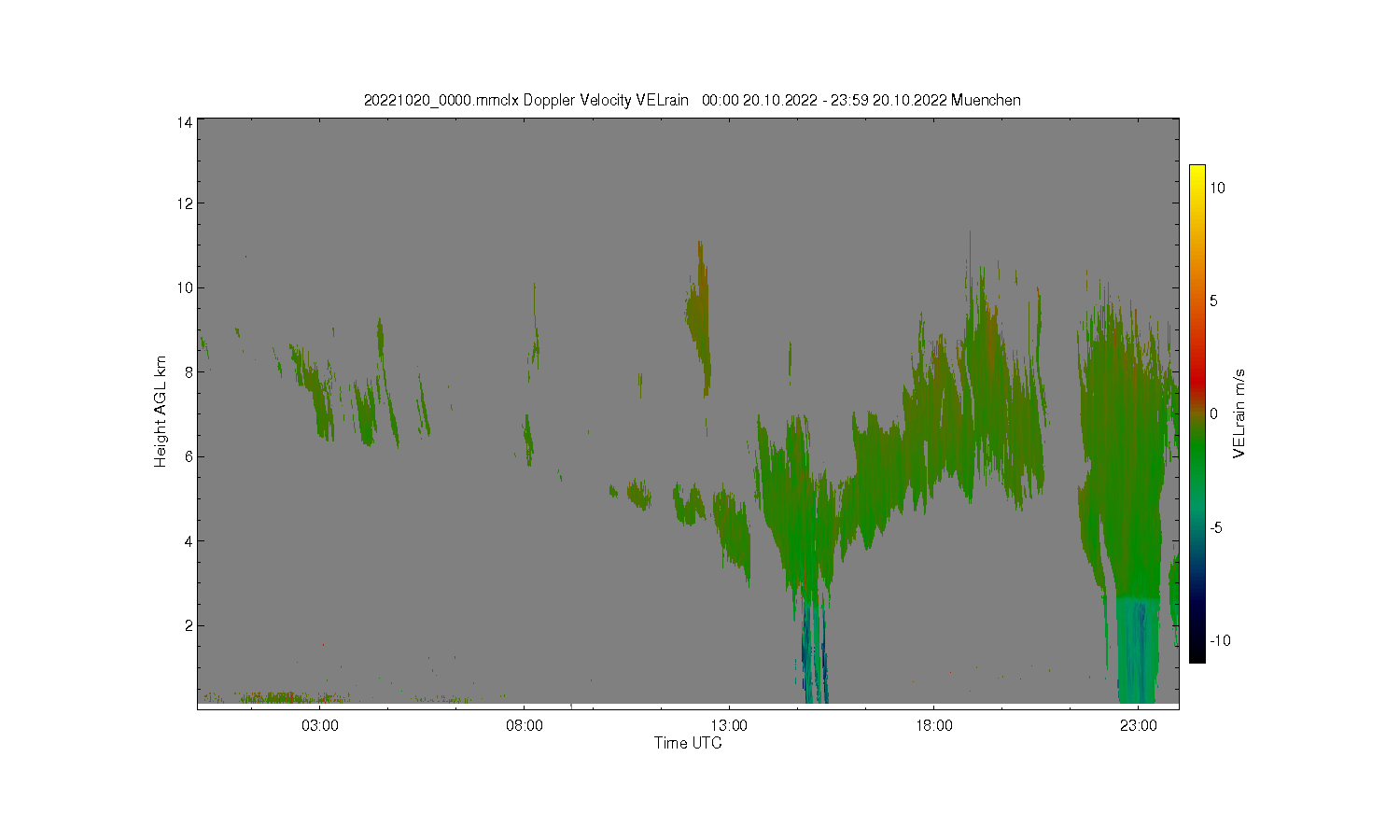Click the colorbar value '0'
Viewport: 1400px width, 840px height.
pyautogui.click(x=1214, y=413)
